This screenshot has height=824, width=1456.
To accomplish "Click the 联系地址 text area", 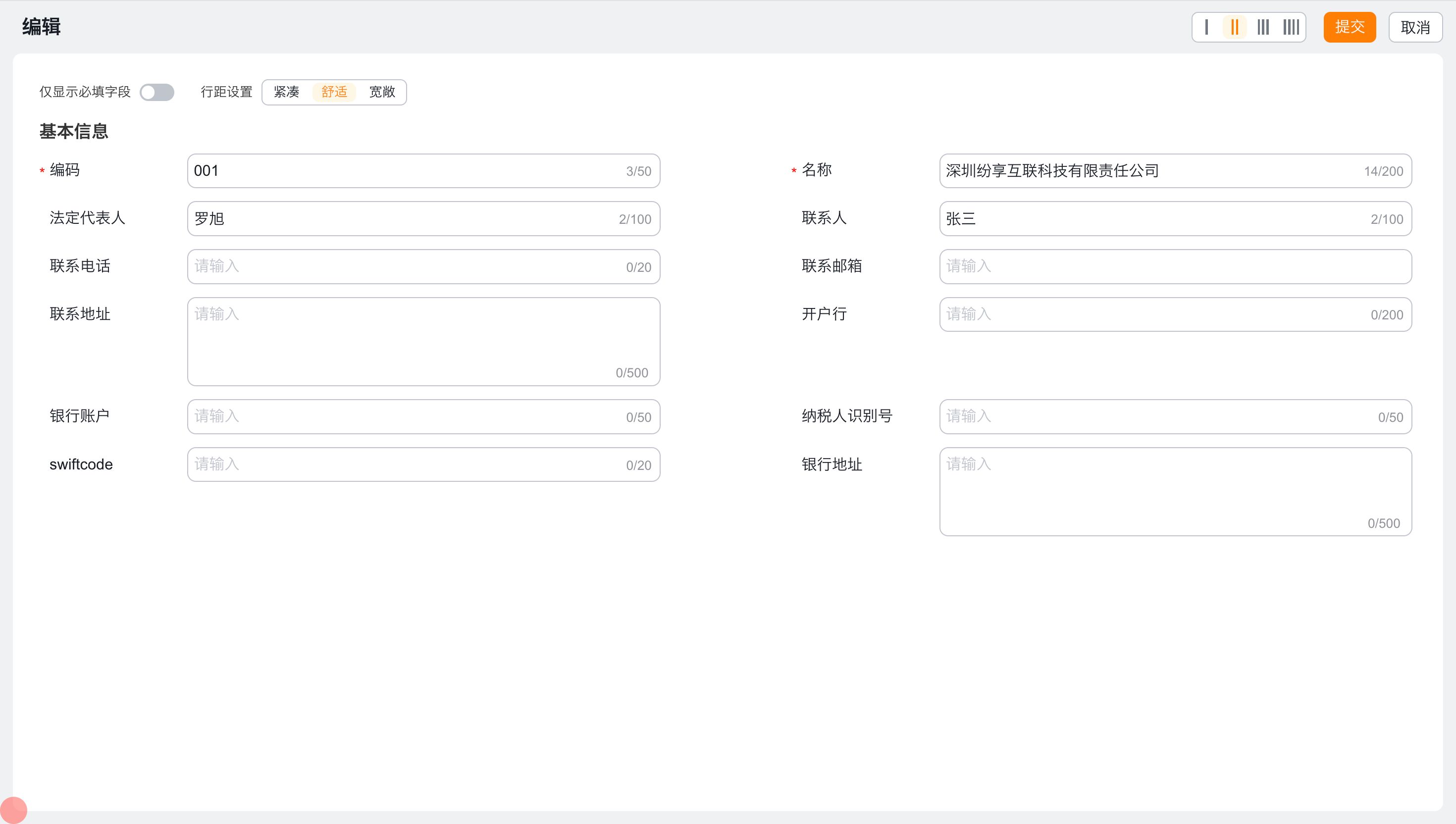I will click(x=423, y=341).
